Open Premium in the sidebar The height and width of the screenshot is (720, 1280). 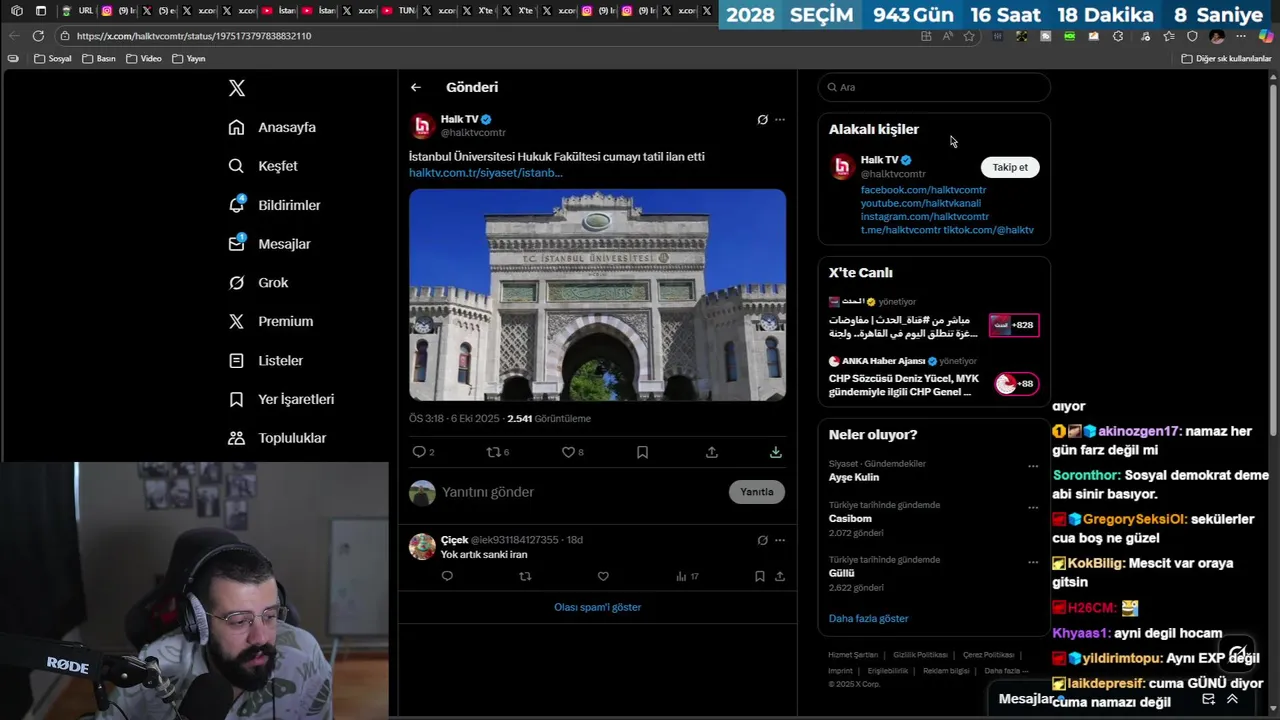(271, 321)
